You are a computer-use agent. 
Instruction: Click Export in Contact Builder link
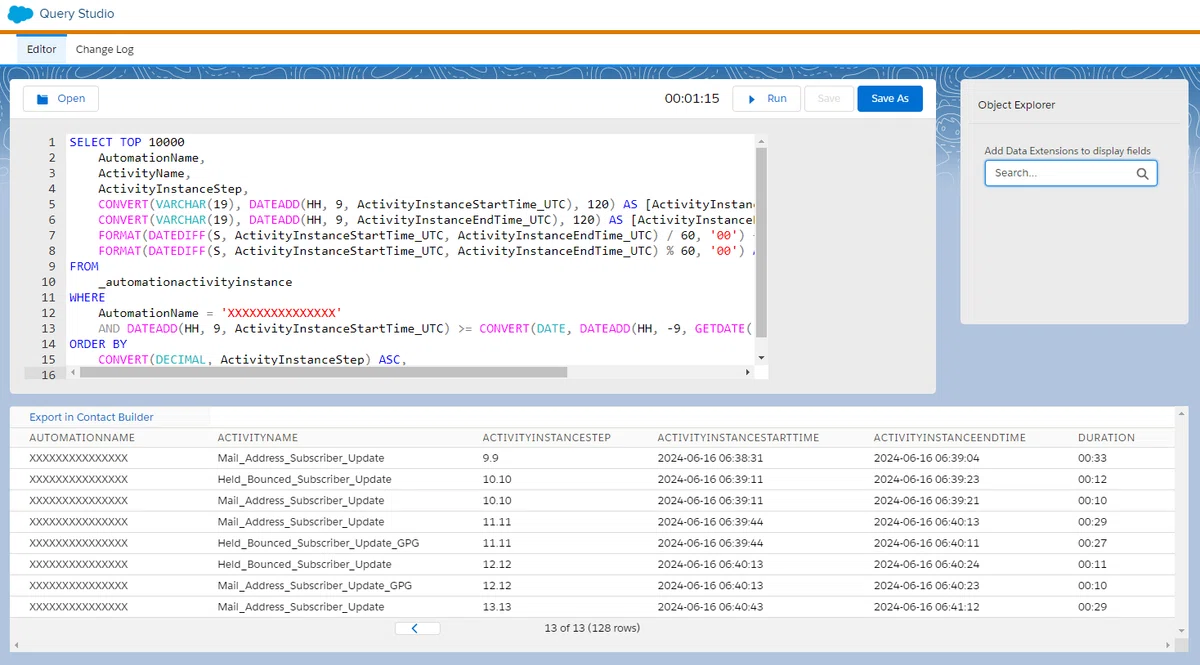point(92,417)
